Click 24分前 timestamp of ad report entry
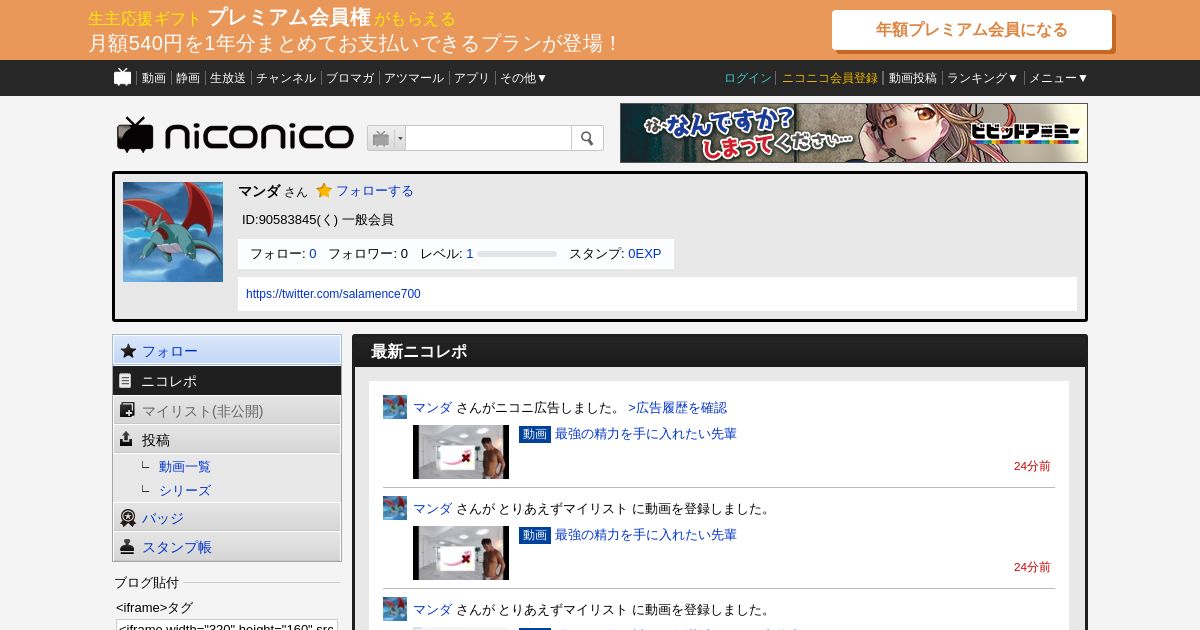Screen dimensions: 1200x630 1032,466
